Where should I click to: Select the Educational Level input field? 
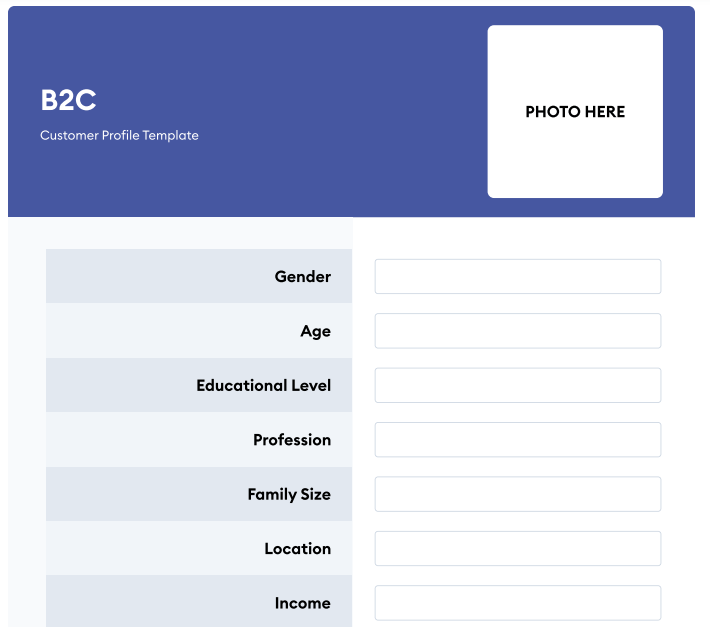coord(517,385)
